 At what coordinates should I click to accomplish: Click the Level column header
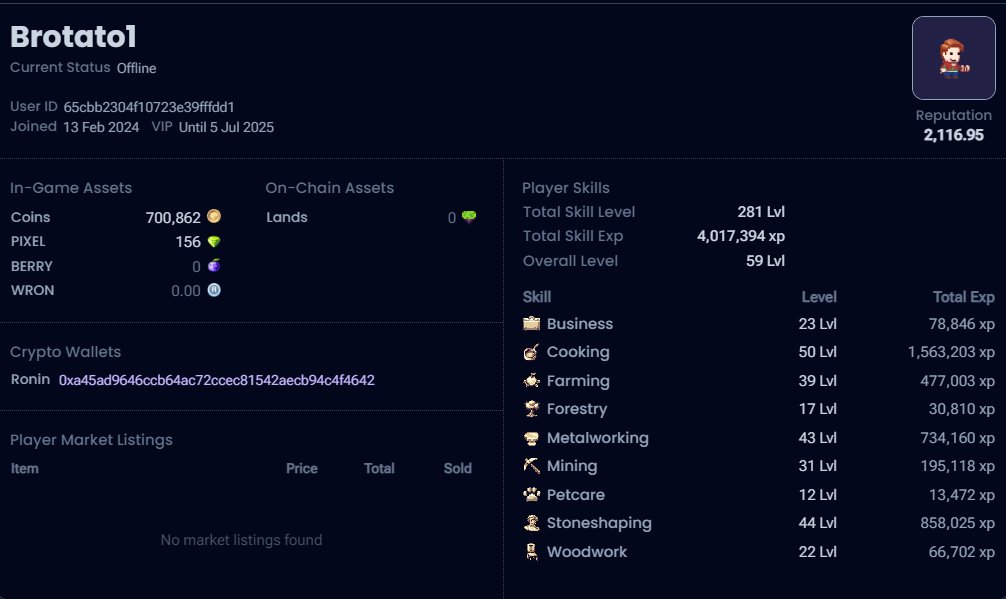819,297
